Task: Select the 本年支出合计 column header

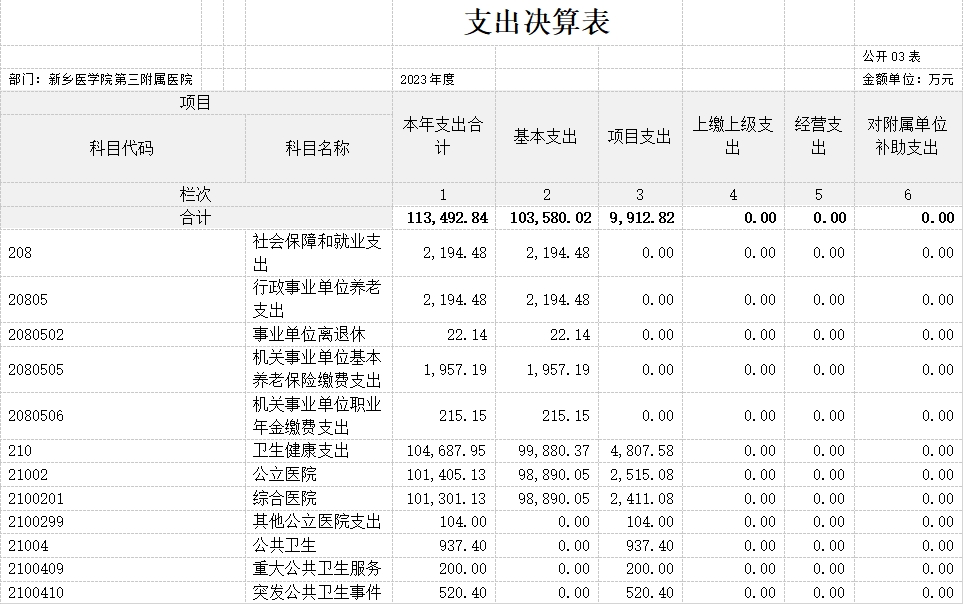Action: click(443, 136)
